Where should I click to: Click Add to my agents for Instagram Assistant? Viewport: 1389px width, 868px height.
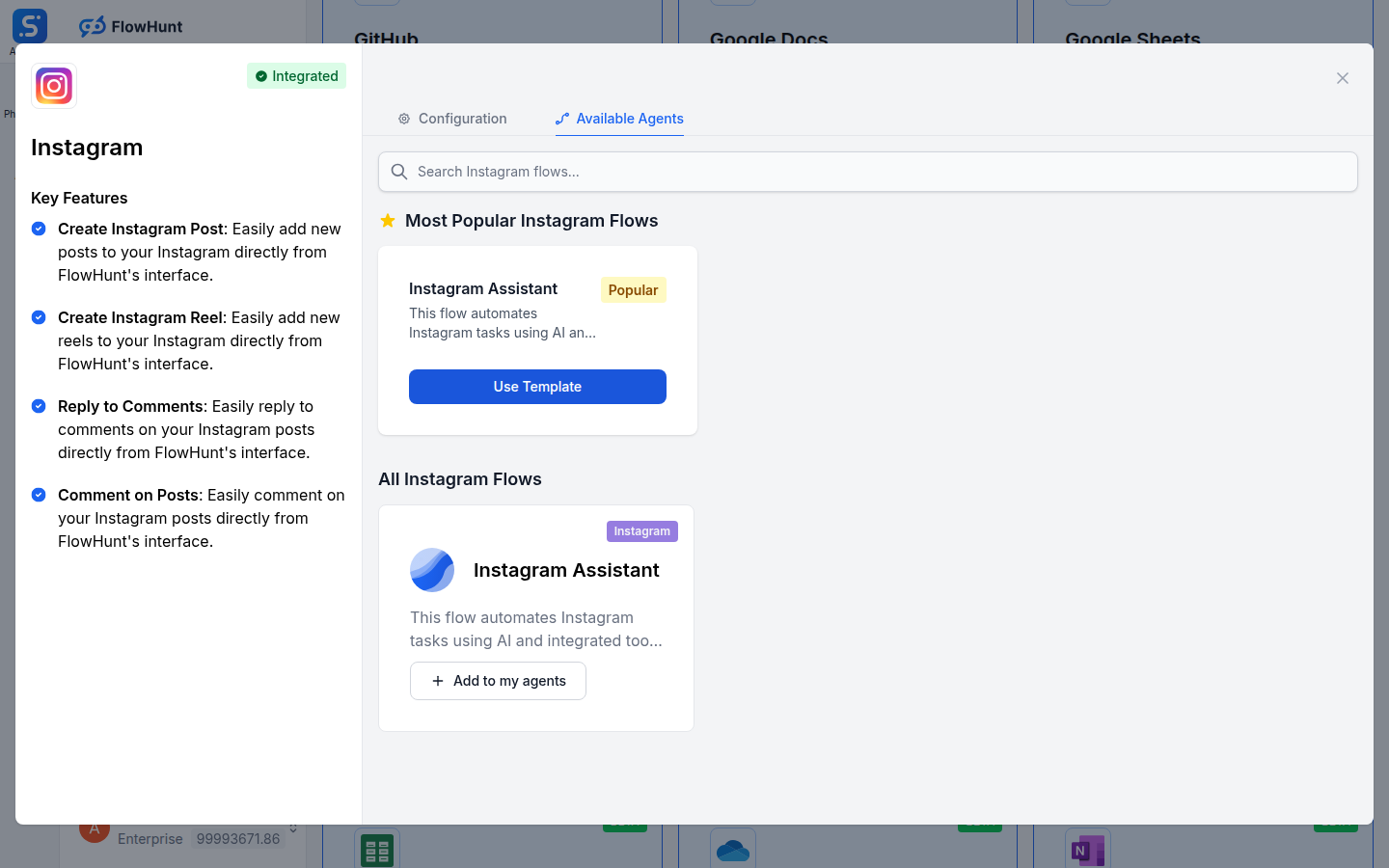coord(498,681)
